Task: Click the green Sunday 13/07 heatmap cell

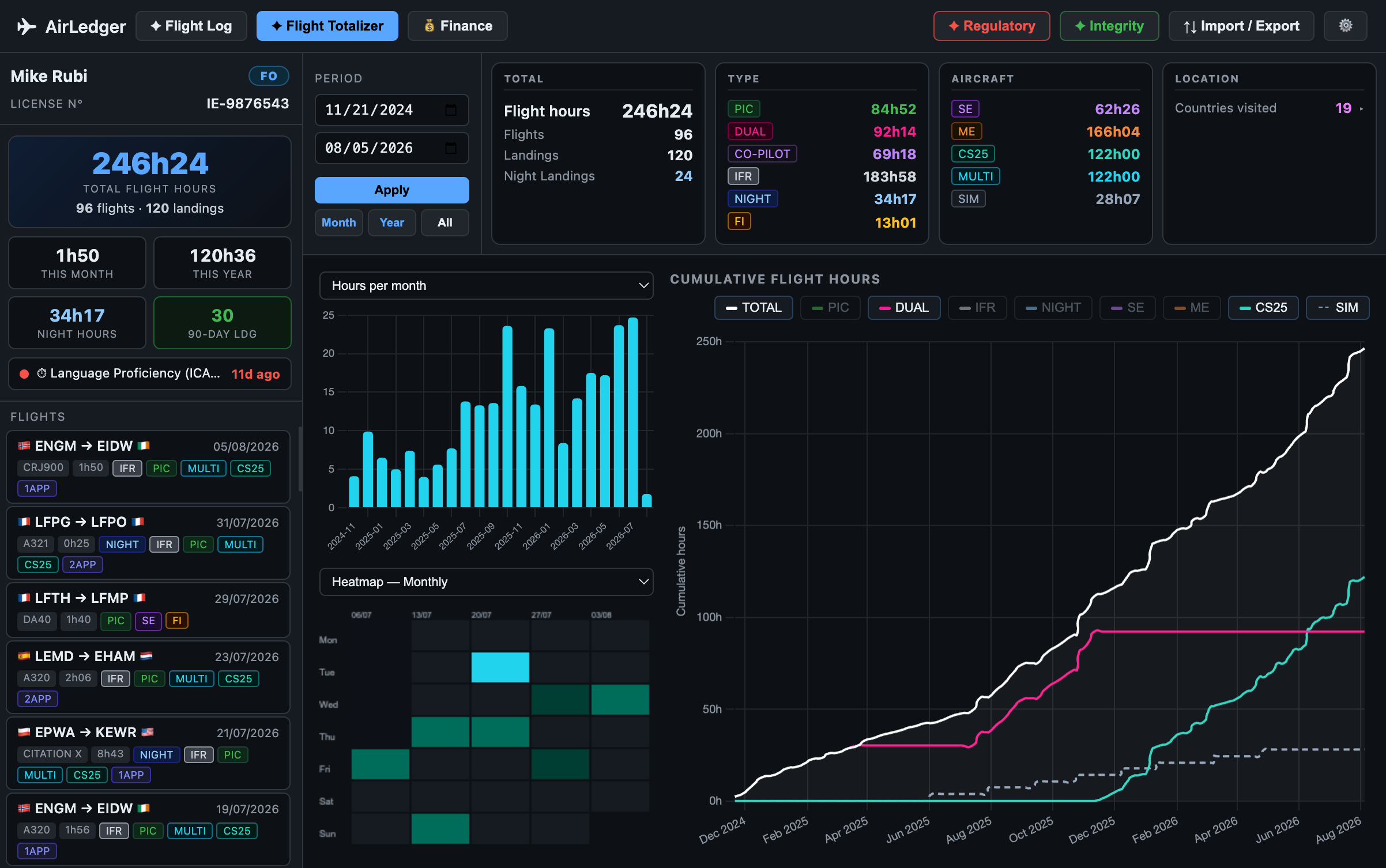Action: [440, 829]
